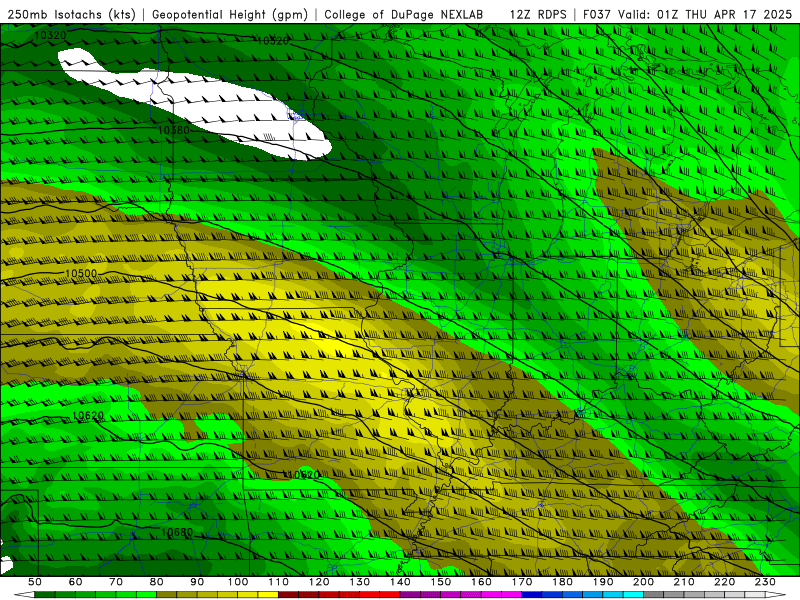Viewport: 800px width, 600px height.
Task: Click the "12Z RDPS" model run label
Action: coord(538,15)
